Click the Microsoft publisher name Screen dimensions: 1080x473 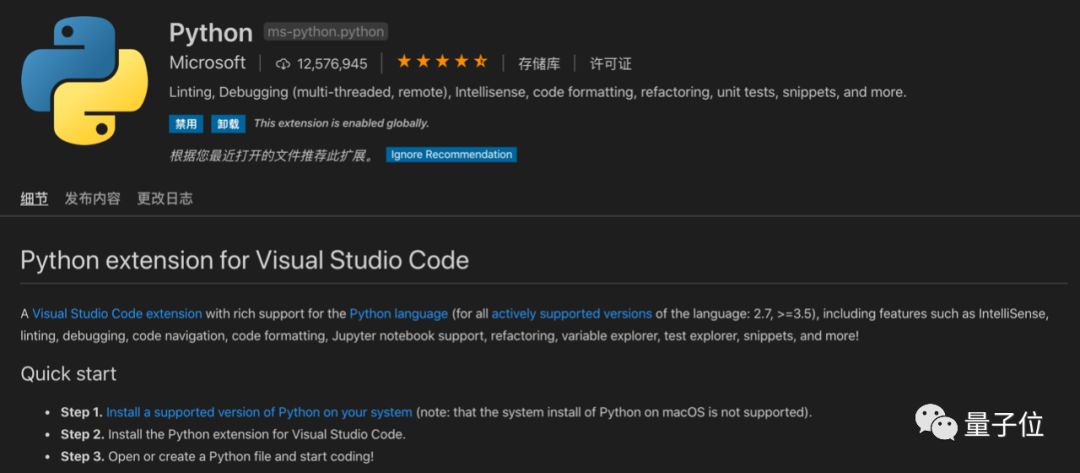pos(207,63)
